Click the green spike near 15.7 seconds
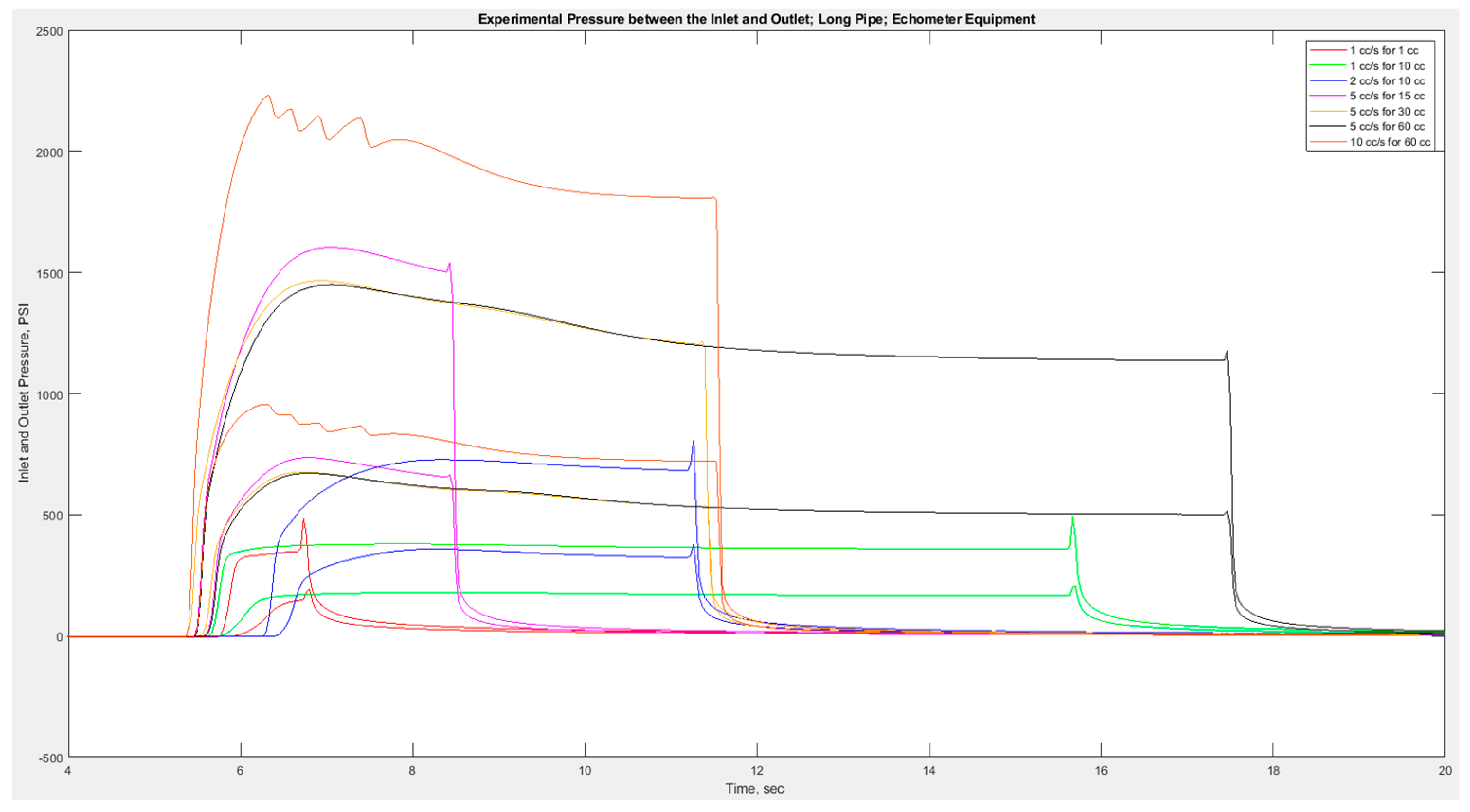Screen dimensions: 1470x812 point(1072,518)
